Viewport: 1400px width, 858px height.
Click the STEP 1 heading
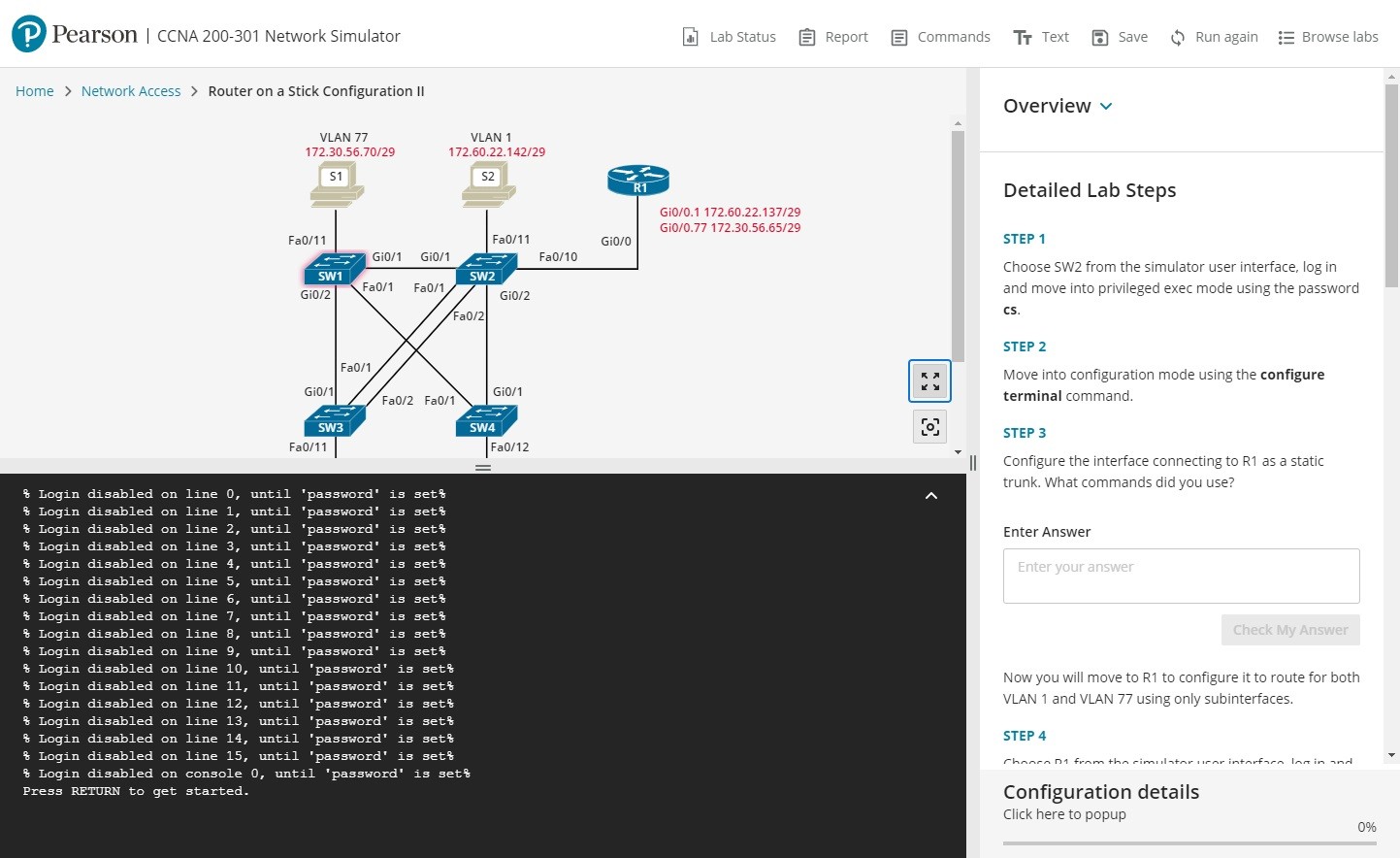(x=1024, y=239)
